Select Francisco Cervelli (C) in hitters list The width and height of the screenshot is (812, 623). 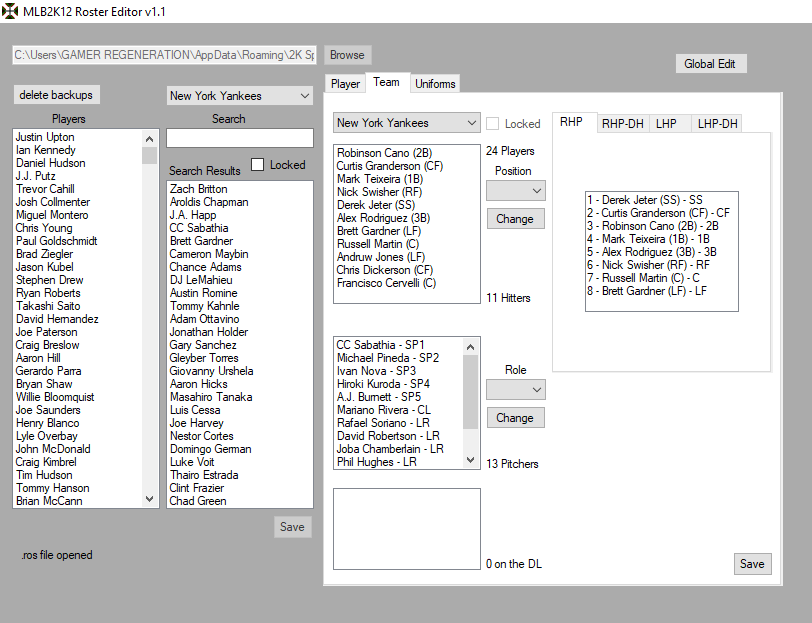click(x=386, y=283)
